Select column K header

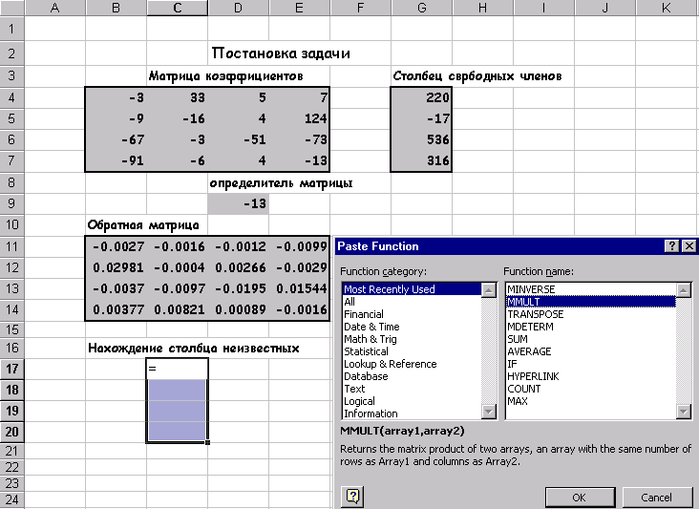tap(666, 8)
